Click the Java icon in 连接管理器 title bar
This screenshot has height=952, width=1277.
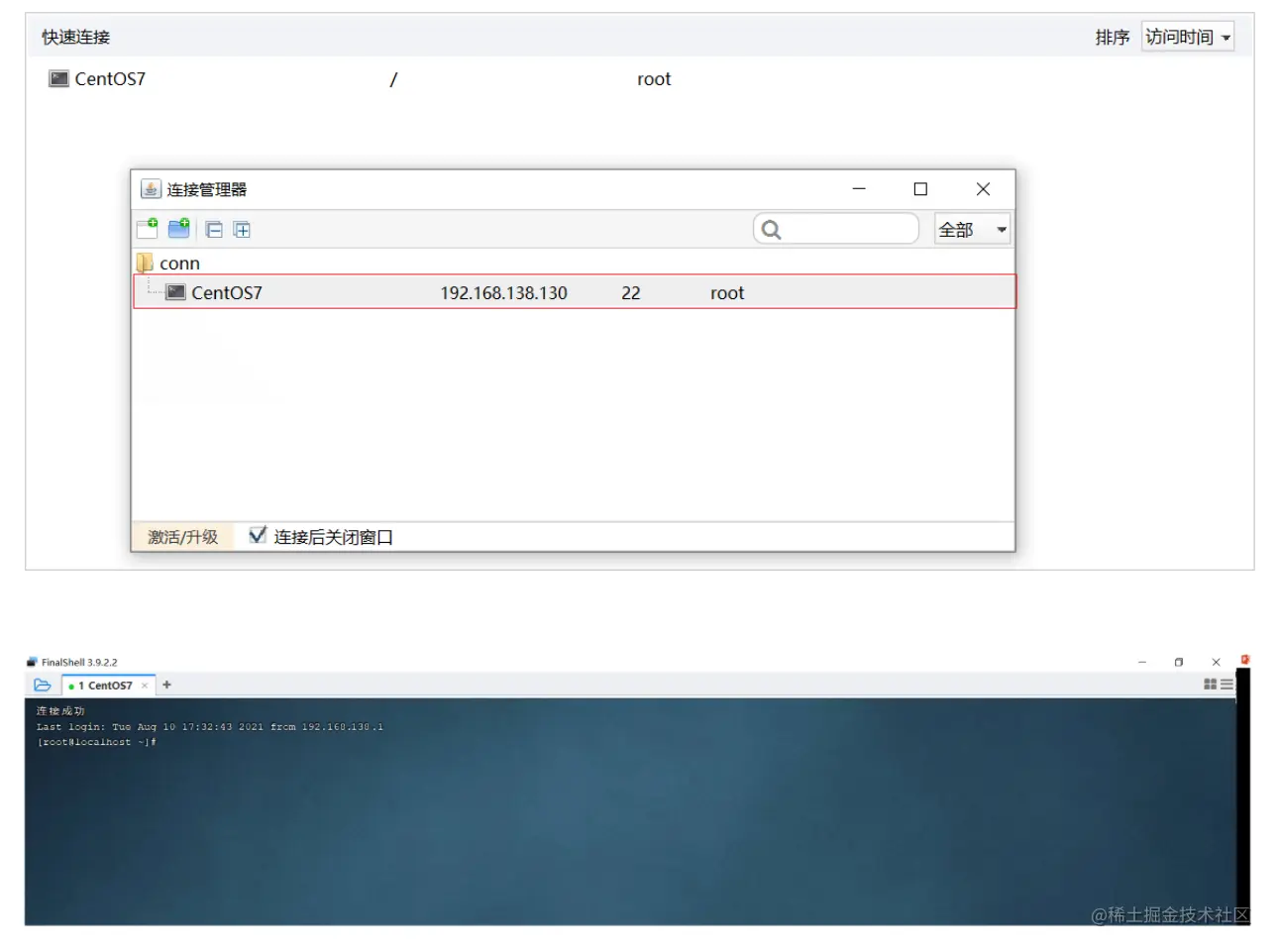[x=151, y=189]
